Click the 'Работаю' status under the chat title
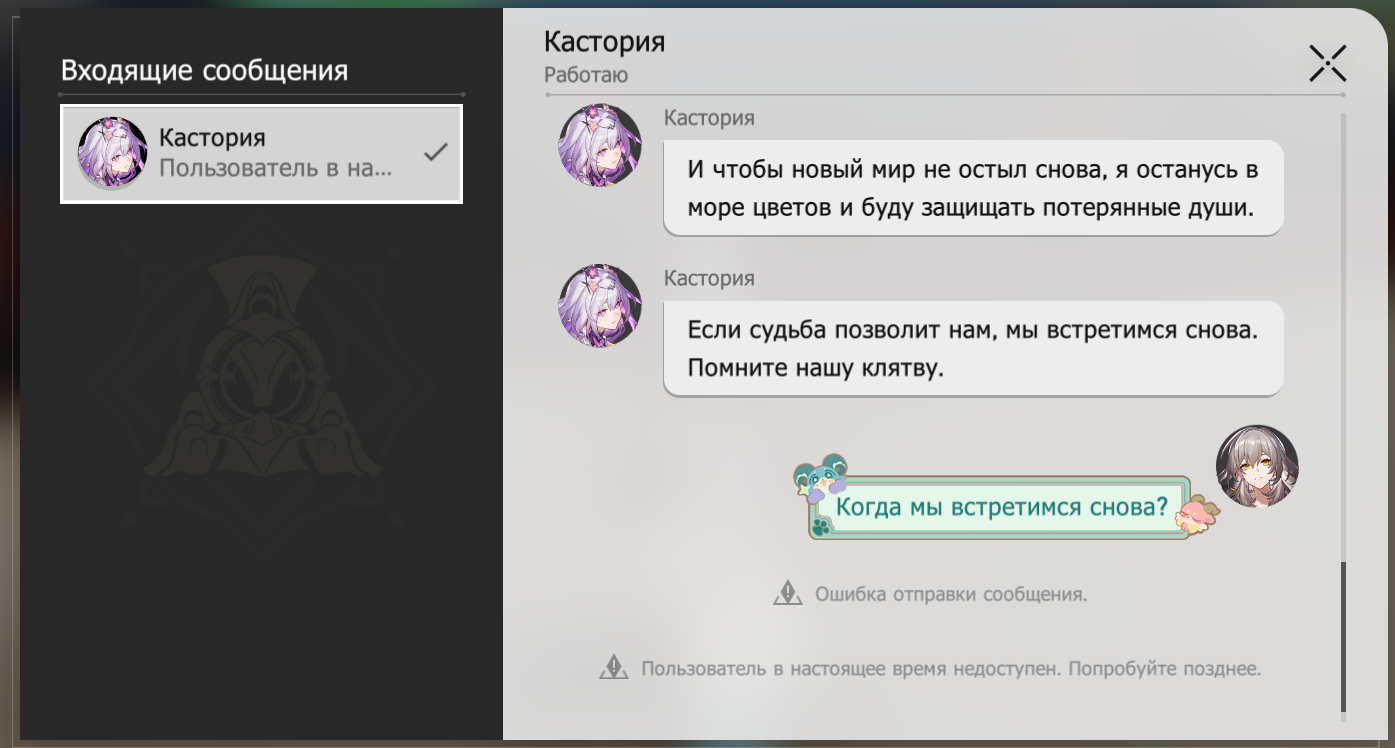Screen dimensions: 1395x748 coord(586,75)
